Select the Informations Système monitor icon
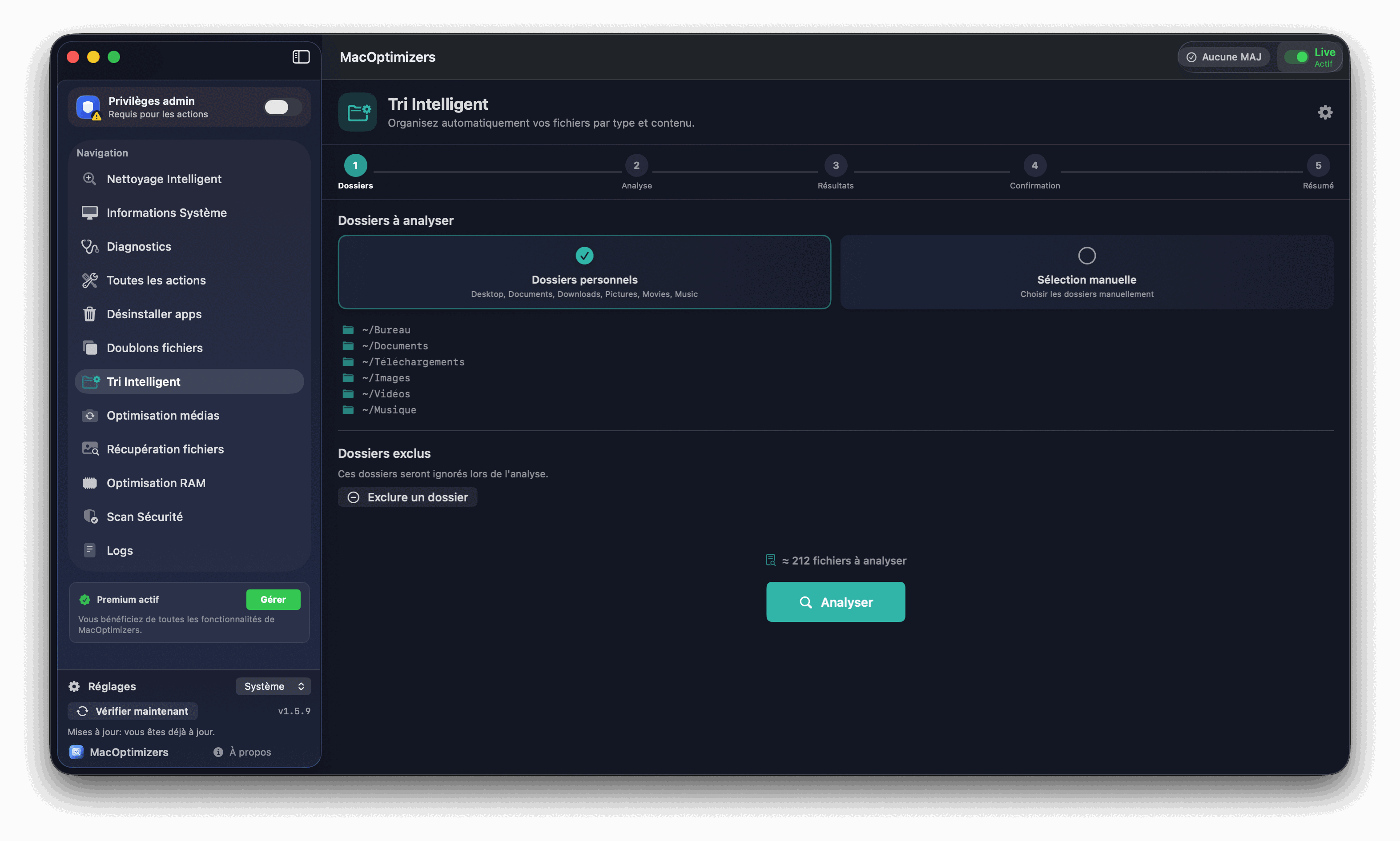This screenshot has width=1400, height=841. [x=89, y=212]
